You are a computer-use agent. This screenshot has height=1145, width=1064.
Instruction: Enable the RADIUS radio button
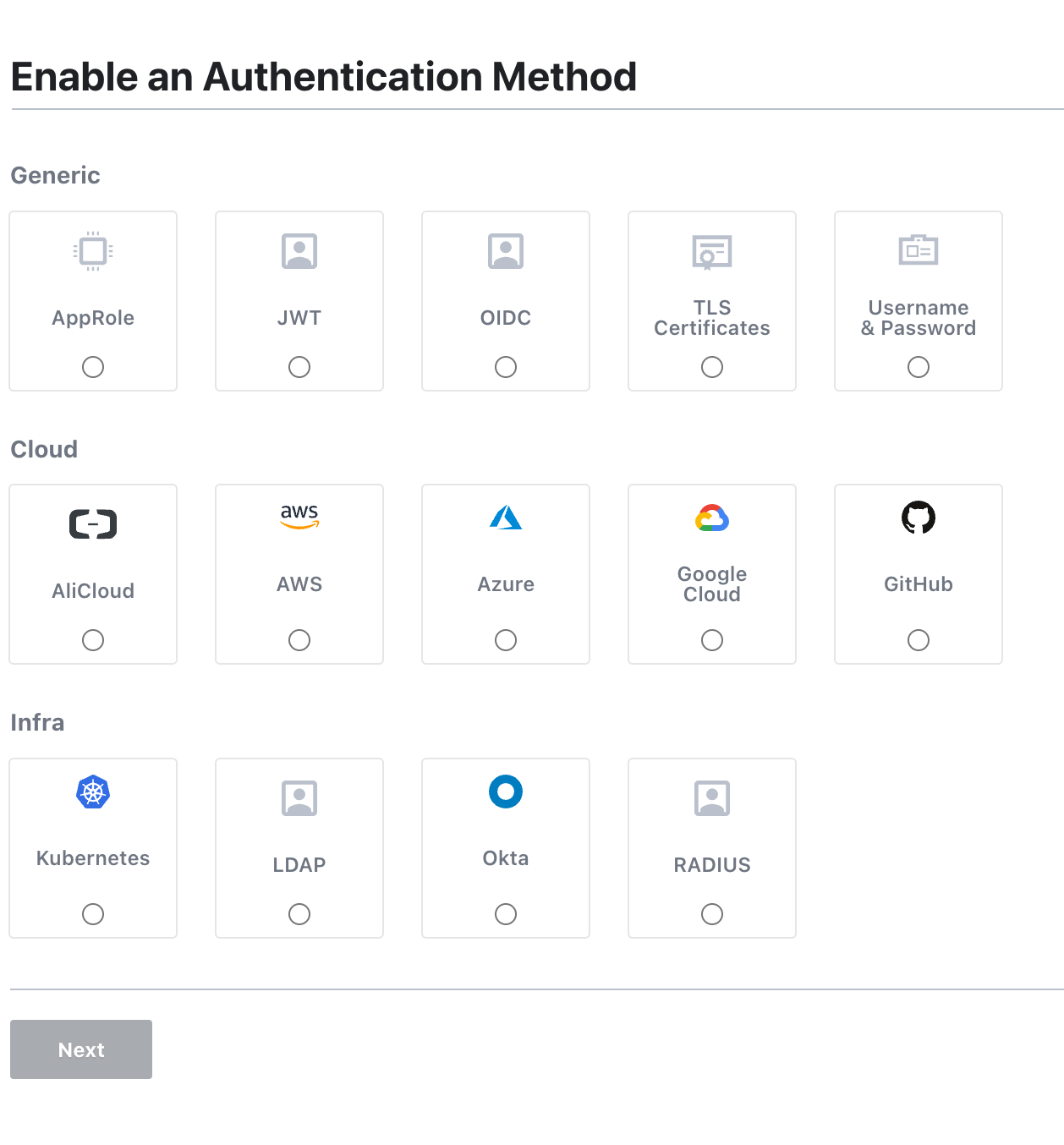coord(711,914)
